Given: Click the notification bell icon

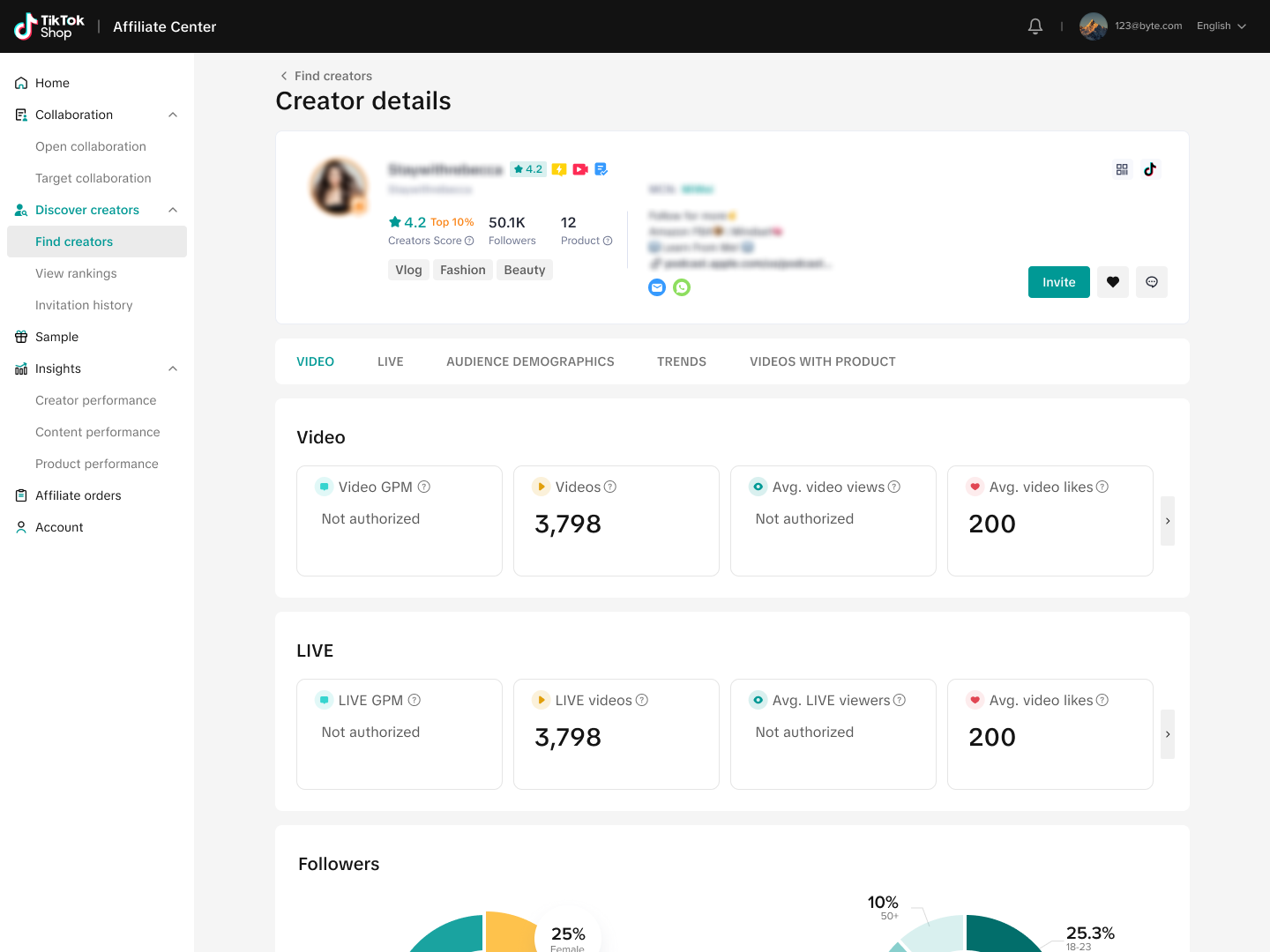Looking at the screenshot, I should 1035,26.
